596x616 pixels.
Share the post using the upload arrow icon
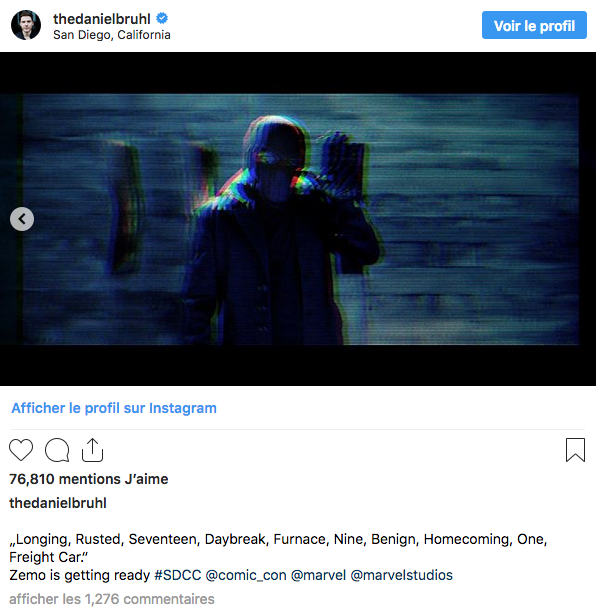(92, 450)
